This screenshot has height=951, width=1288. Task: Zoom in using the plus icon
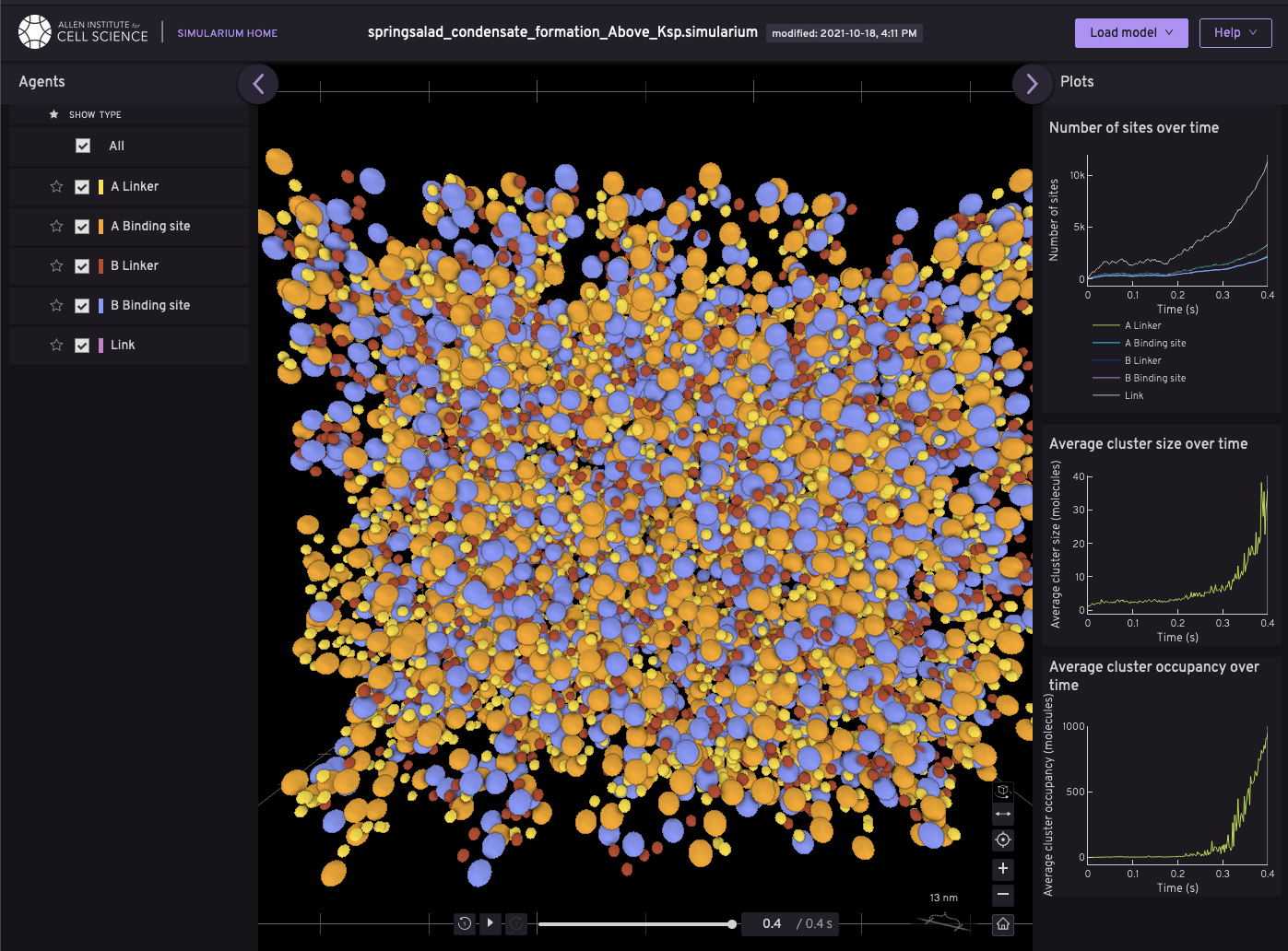pos(1002,869)
